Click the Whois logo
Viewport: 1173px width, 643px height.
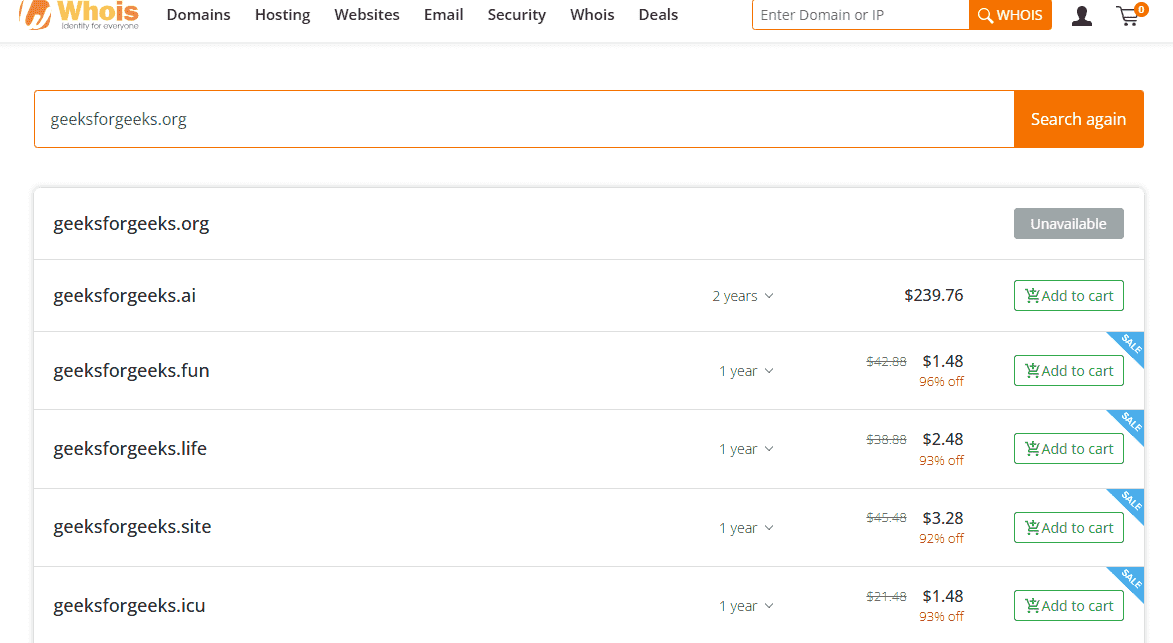(x=79, y=14)
